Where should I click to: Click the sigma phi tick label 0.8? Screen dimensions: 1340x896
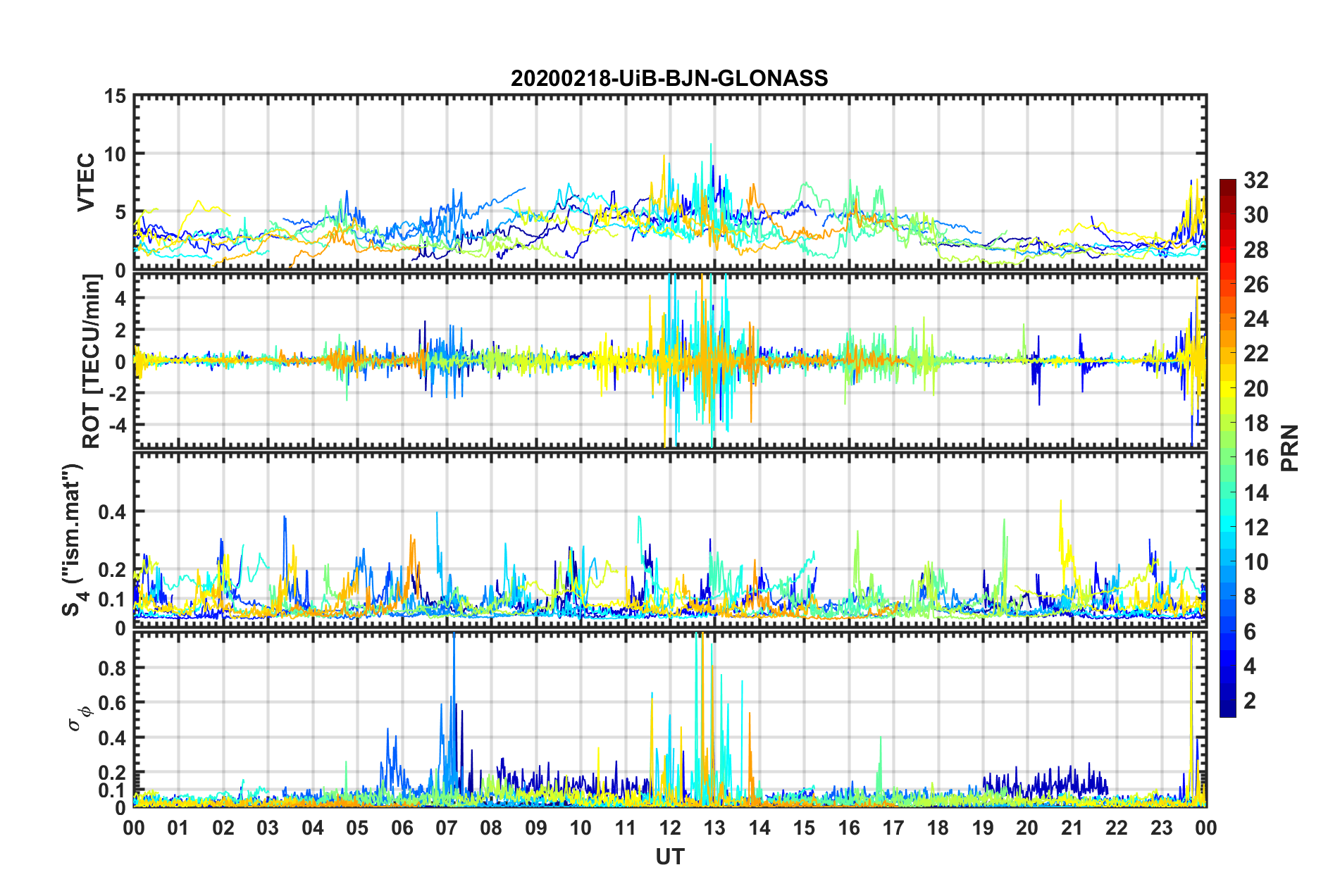[x=112, y=668]
